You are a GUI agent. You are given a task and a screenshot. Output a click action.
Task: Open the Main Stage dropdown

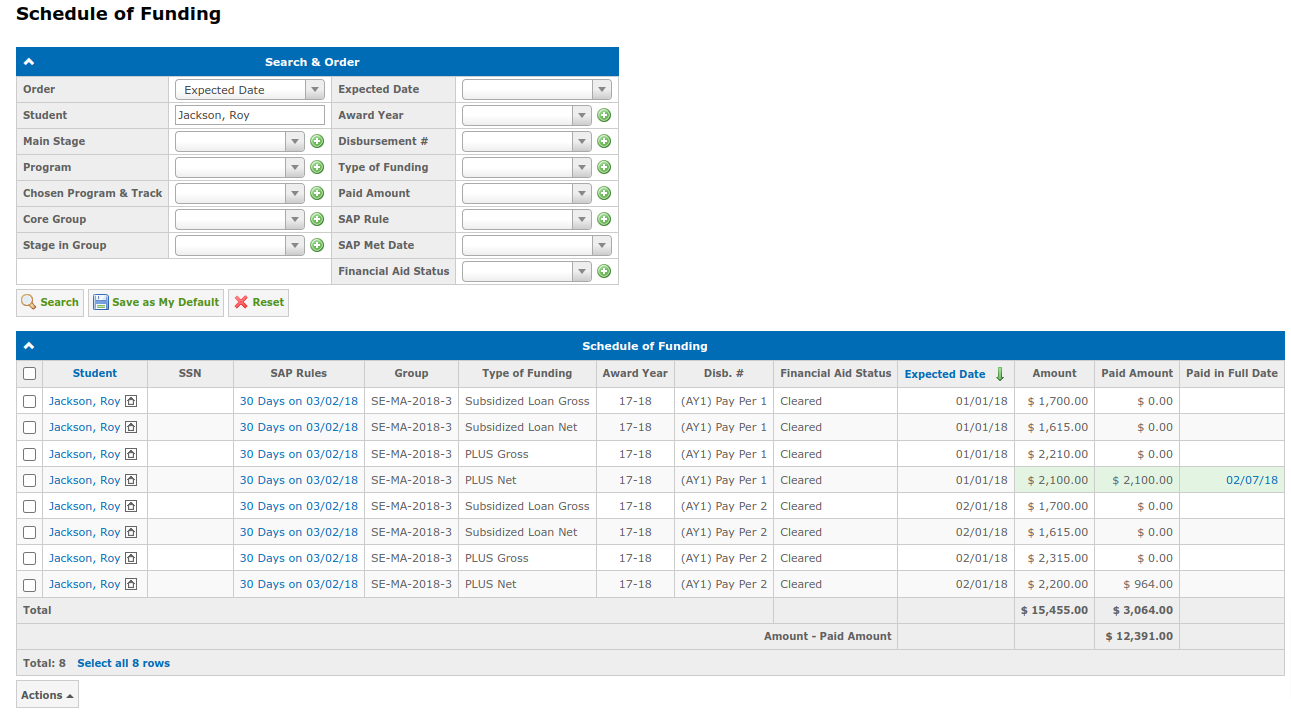tap(240, 141)
